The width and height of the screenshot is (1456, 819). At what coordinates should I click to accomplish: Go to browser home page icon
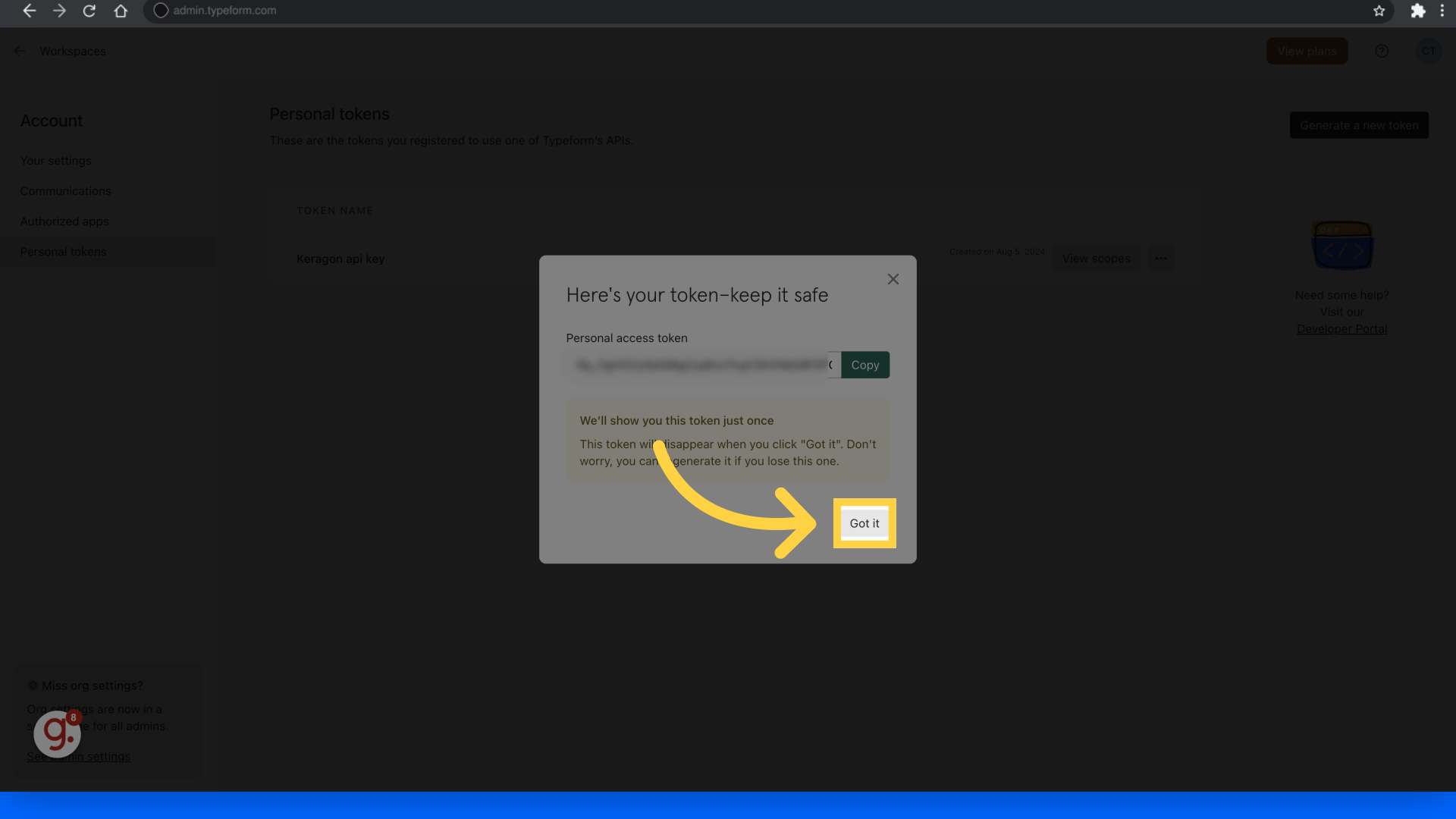click(x=121, y=11)
